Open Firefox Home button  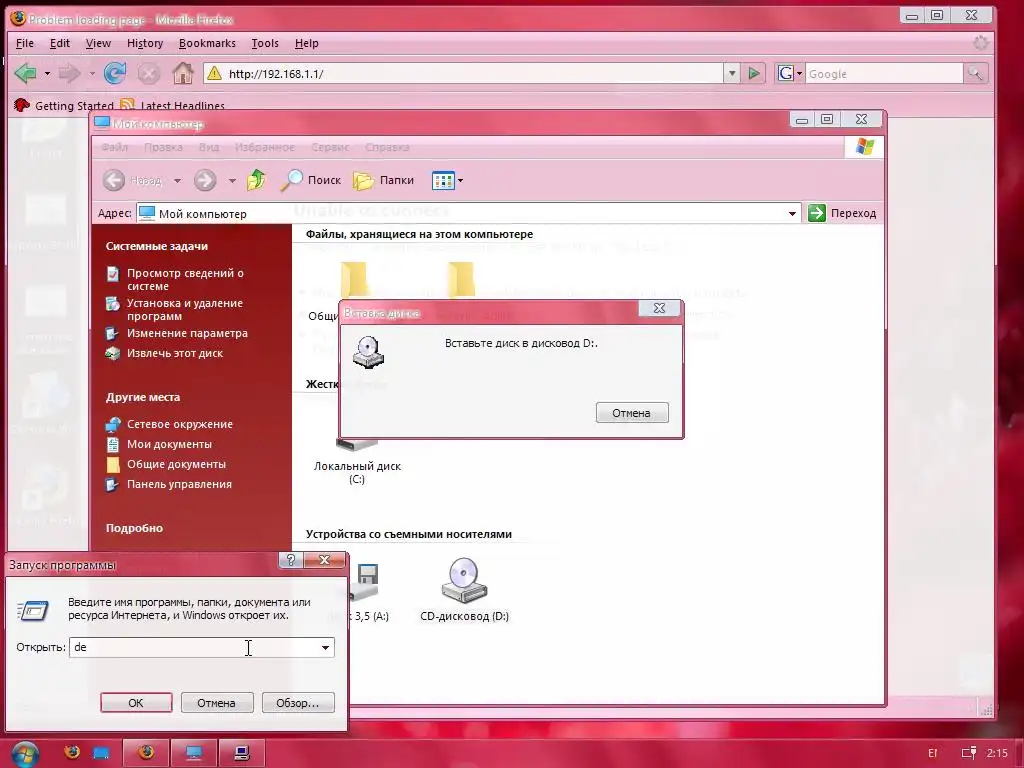click(x=183, y=73)
